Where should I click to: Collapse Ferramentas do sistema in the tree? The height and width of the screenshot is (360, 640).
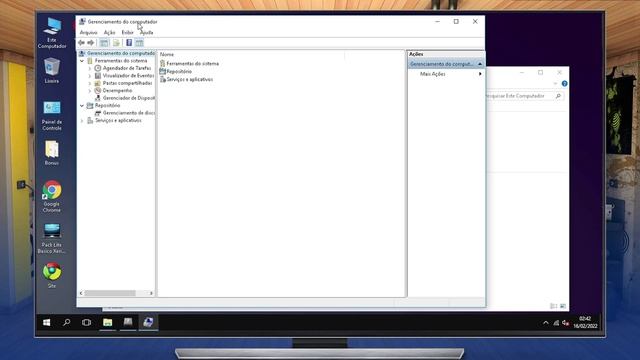(x=82, y=61)
